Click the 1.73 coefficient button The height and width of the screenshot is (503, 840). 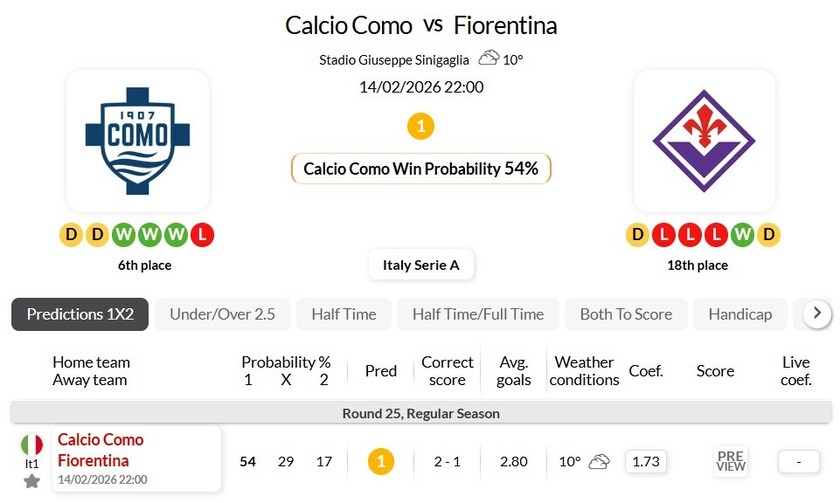pyautogui.click(x=646, y=461)
